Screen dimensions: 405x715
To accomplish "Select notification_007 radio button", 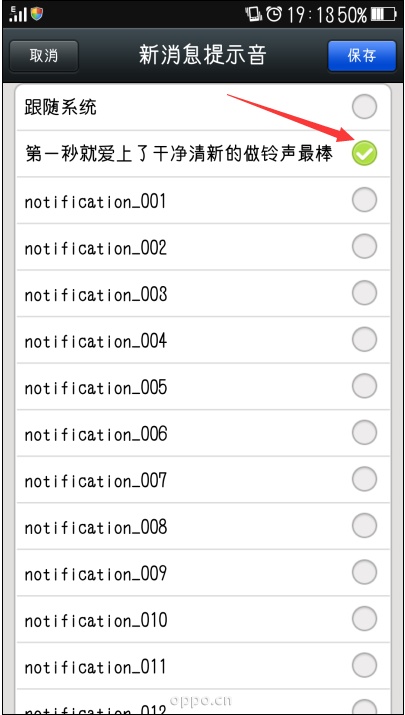I will coord(364,479).
